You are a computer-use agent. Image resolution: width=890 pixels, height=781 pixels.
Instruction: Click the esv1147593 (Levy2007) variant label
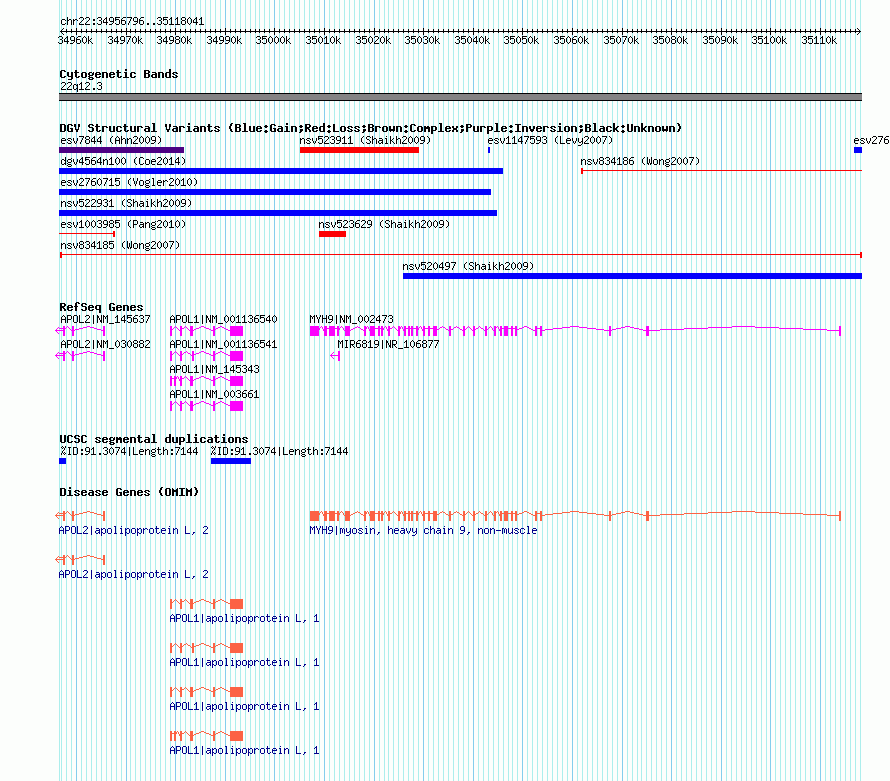pyautogui.click(x=550, y=140)
